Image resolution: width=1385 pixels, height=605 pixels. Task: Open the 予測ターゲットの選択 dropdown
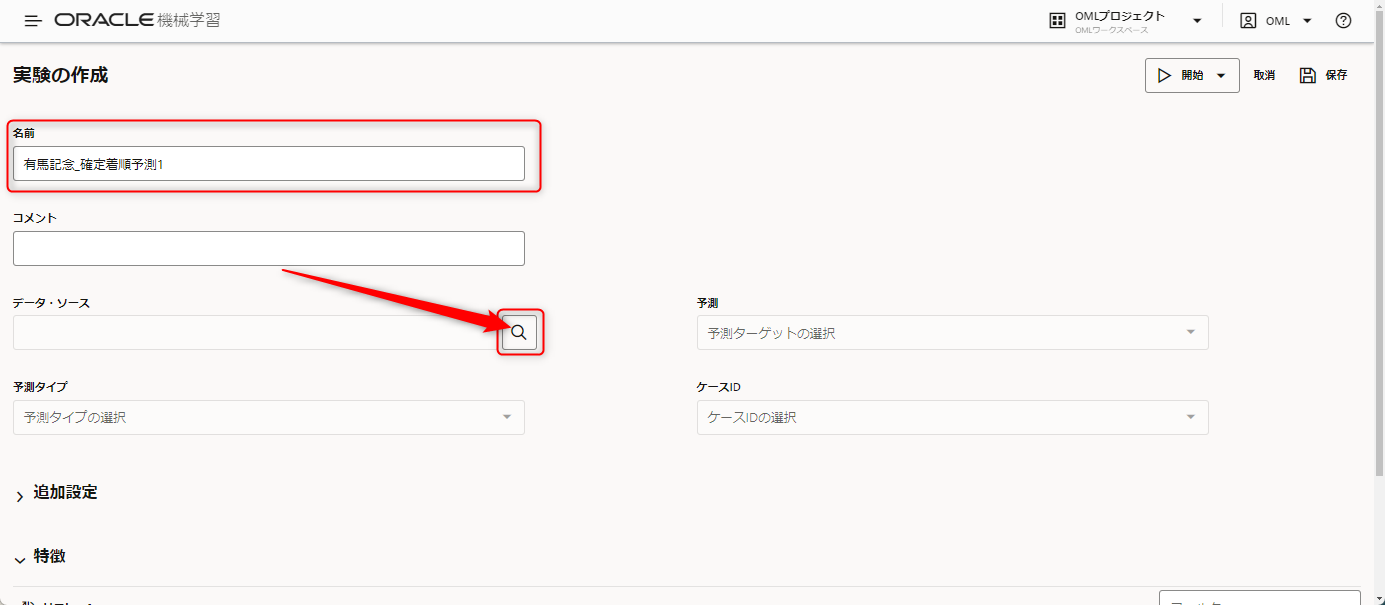tap(952, 333)
